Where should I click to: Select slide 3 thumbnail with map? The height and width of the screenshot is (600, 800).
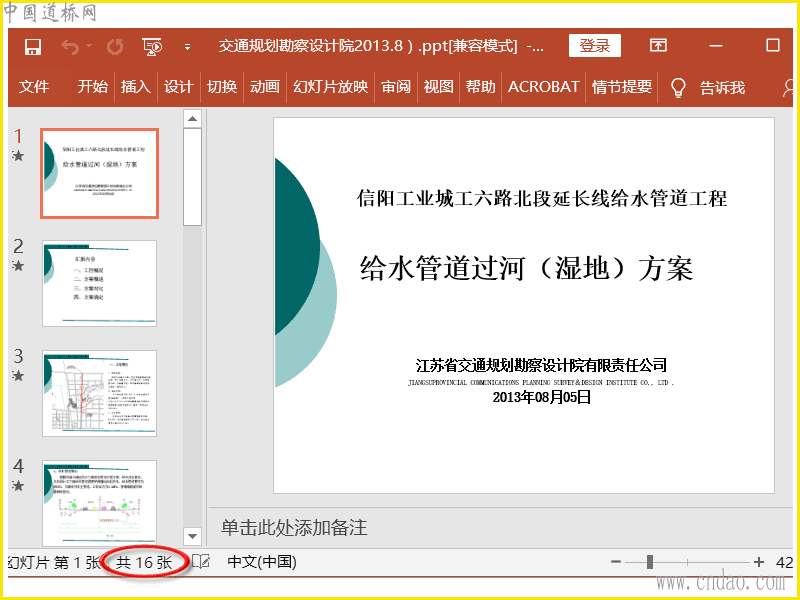tap(99, 393)
